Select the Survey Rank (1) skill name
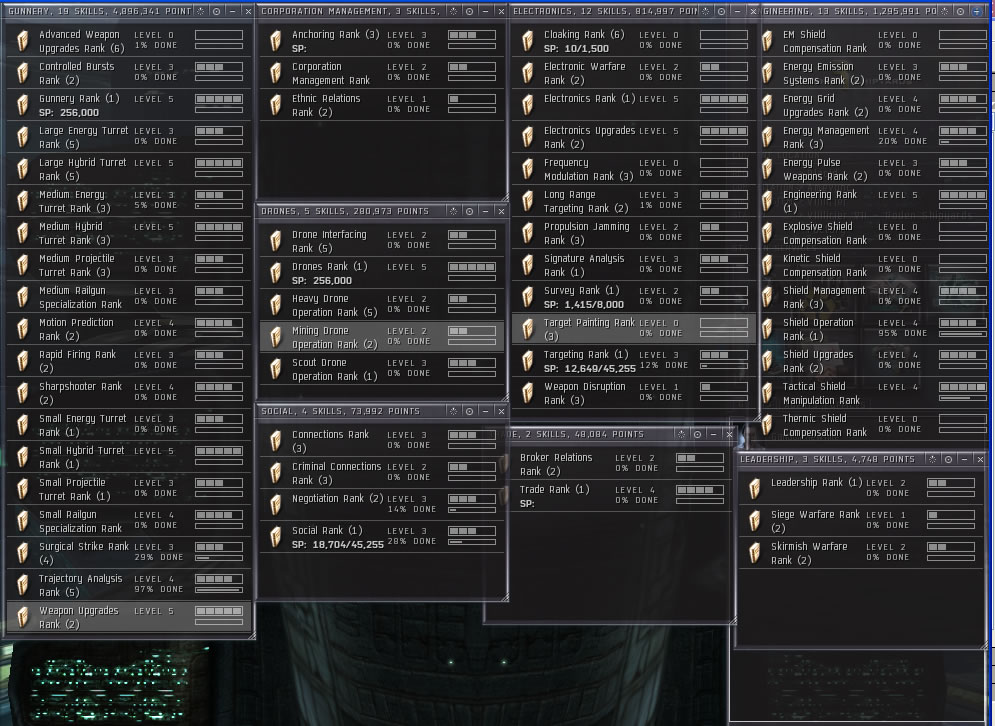The width and height of the screenshot is (995, 726). click(581, 291)
